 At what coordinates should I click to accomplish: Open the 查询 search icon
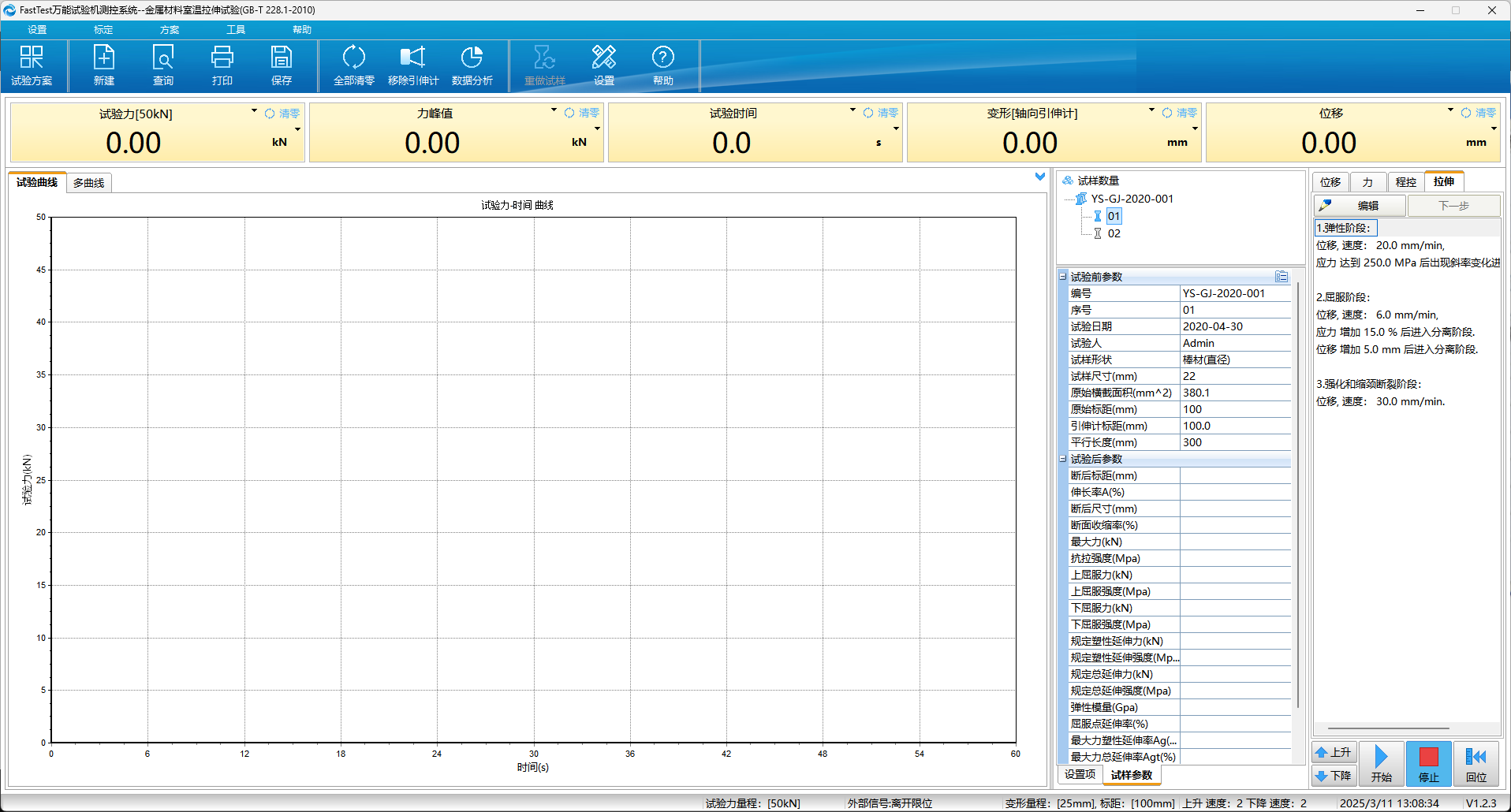pos(163,65)
